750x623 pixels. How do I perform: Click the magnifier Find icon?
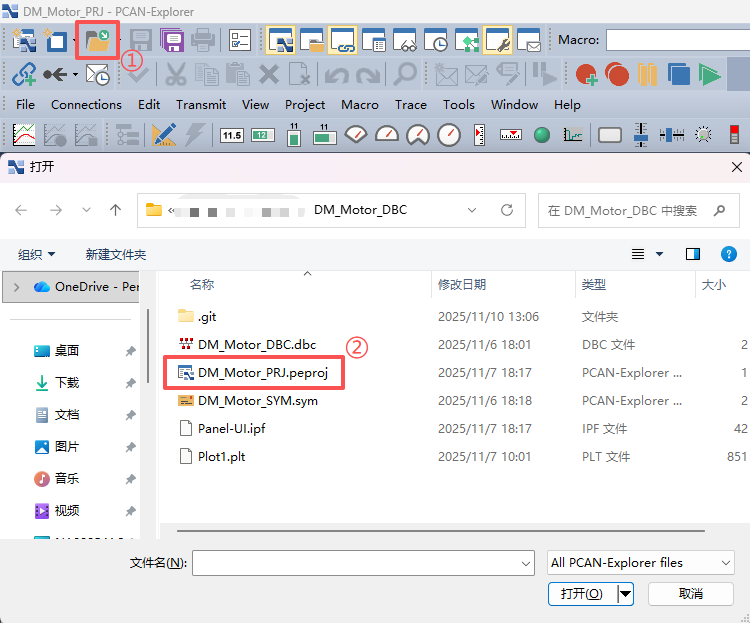click(x=404, y=74)
